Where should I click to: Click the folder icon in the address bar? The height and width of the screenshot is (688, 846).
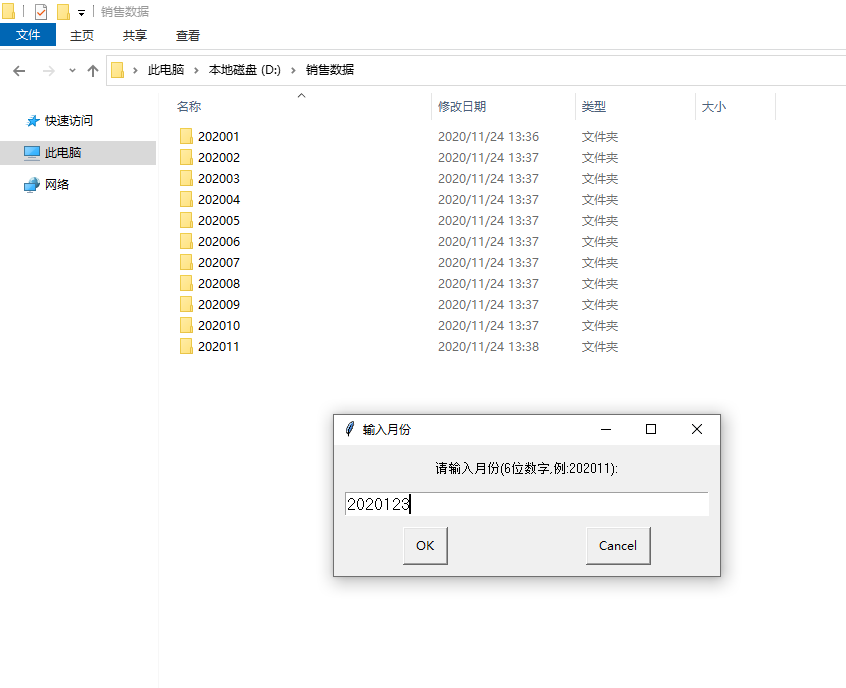tap(120, 69)
